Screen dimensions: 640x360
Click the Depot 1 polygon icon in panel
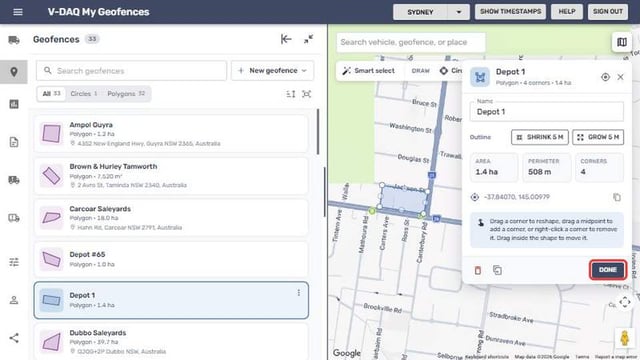coord(480,77)
